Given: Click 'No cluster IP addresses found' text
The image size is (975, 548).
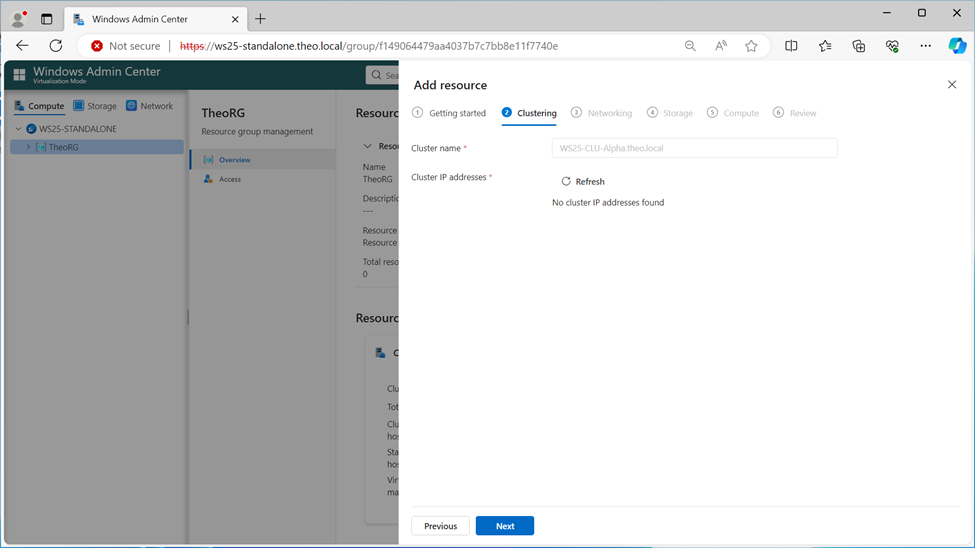Looking at the screenshot, I should 608,203.
